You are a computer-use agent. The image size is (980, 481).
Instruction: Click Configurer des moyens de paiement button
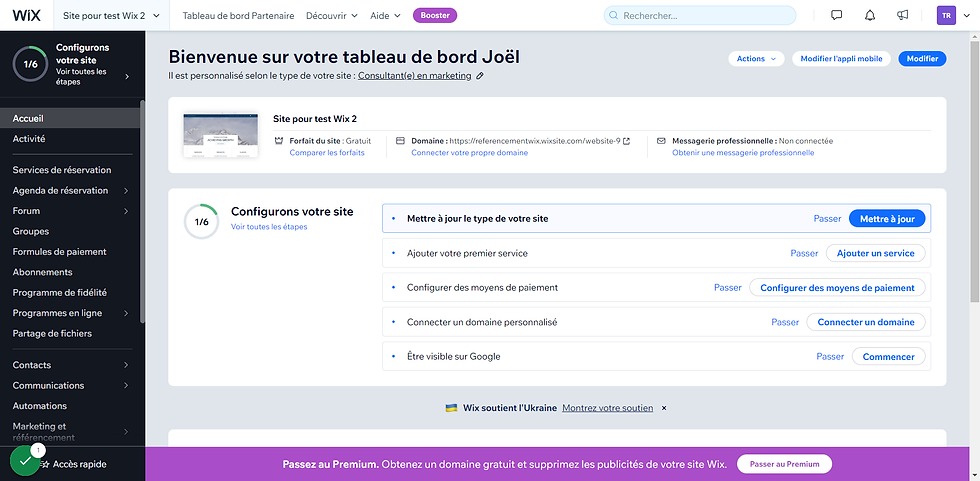pos(838,287)
